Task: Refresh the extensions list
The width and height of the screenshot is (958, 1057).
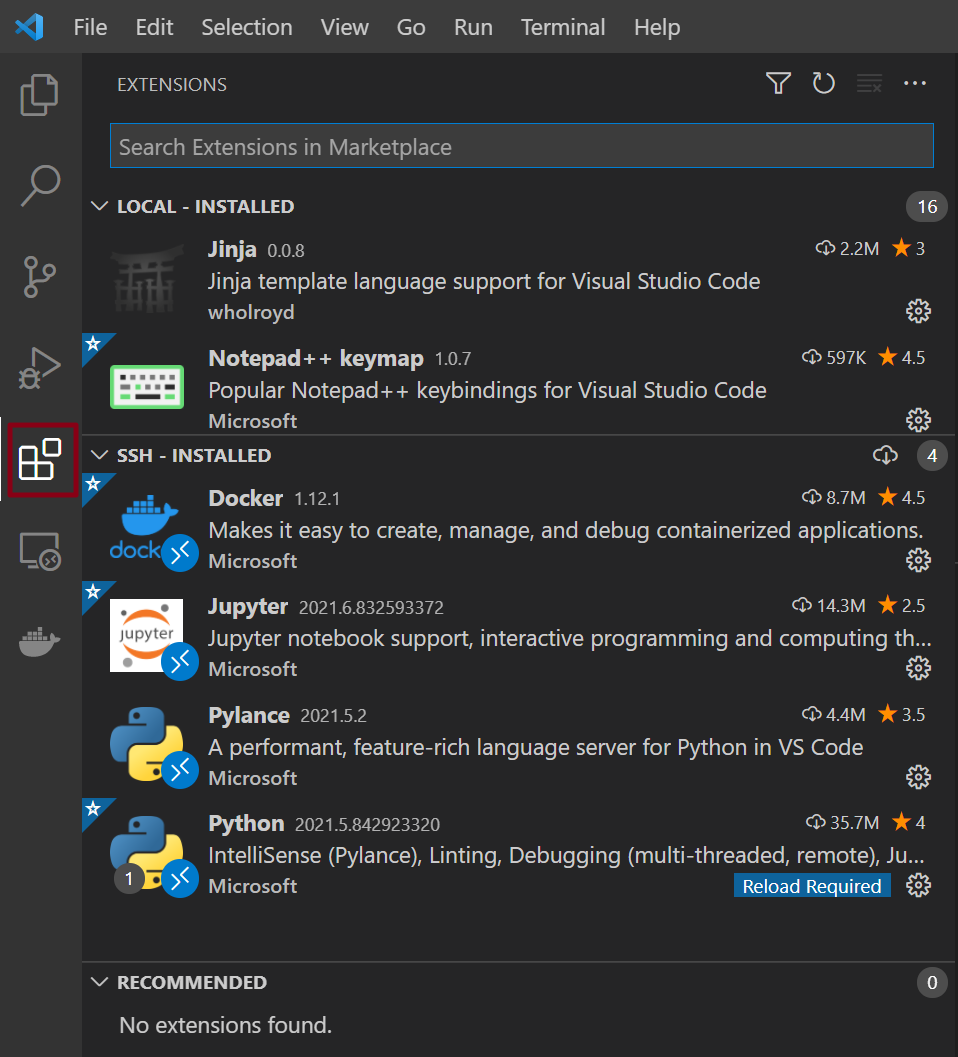Action: (x=823, y=84)
